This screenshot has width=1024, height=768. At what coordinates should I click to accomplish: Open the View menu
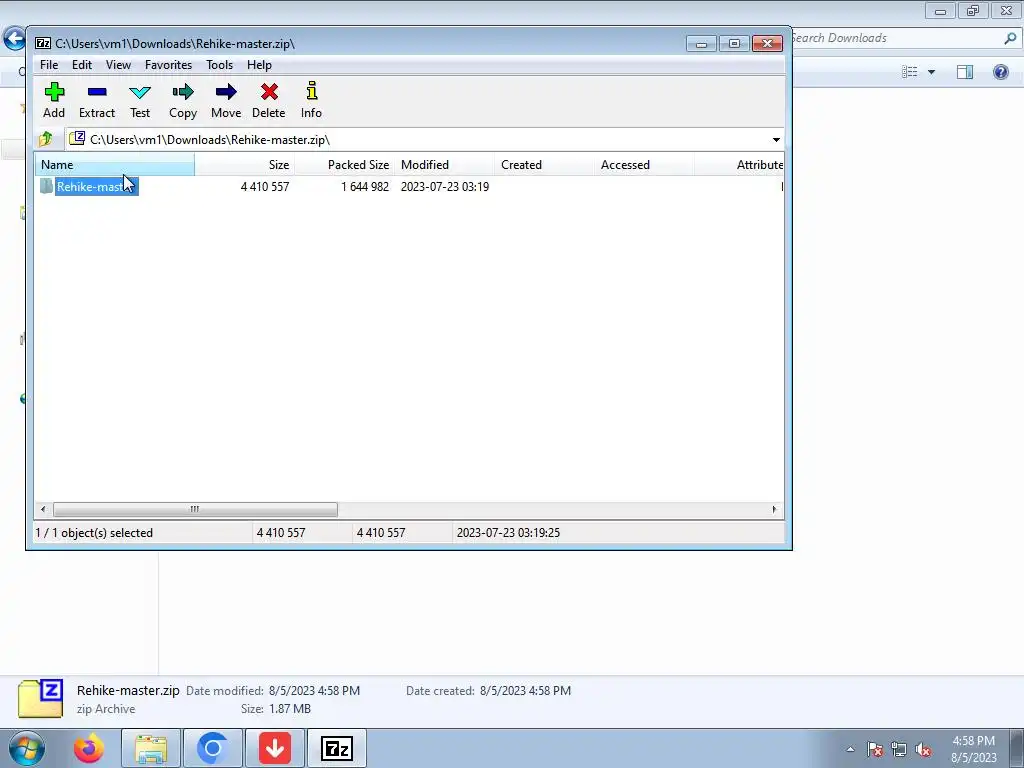coord(118,65)
